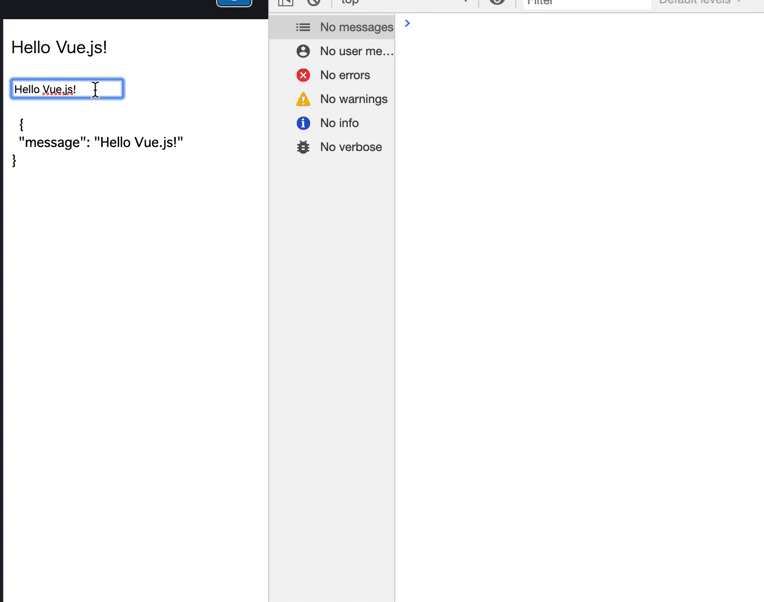
Task: Focus the Hello Vue.js! text input
Action: pyautogui.click(x=67, y=89)
